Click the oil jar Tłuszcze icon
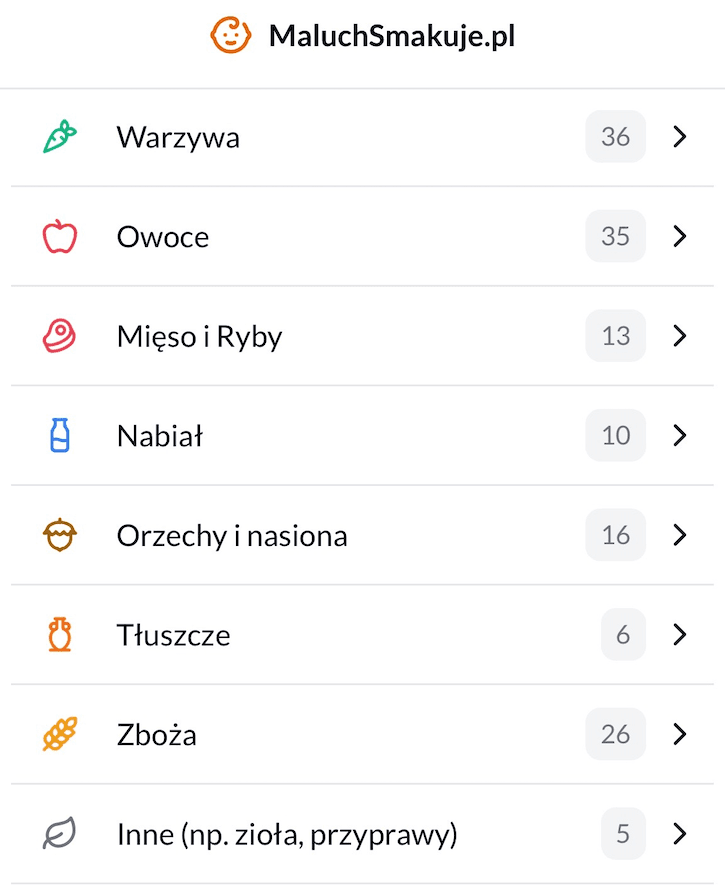This screenshot has width=725, height=891. pos(60,634)
